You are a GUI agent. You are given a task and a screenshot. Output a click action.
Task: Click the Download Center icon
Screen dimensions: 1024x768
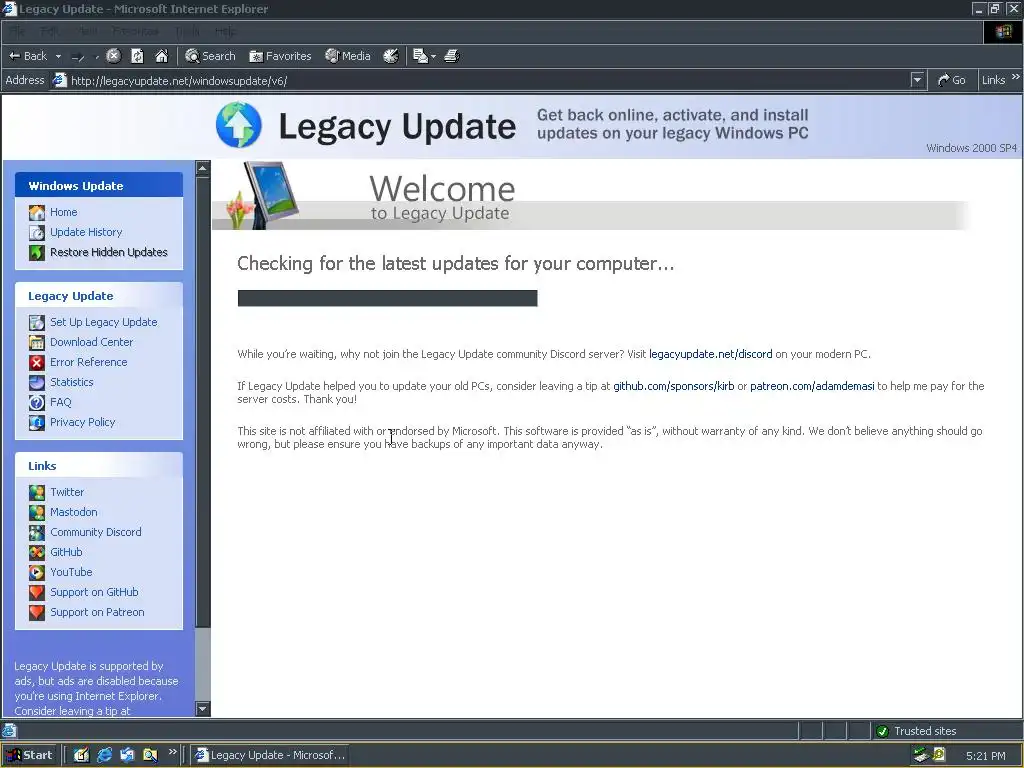37,342
